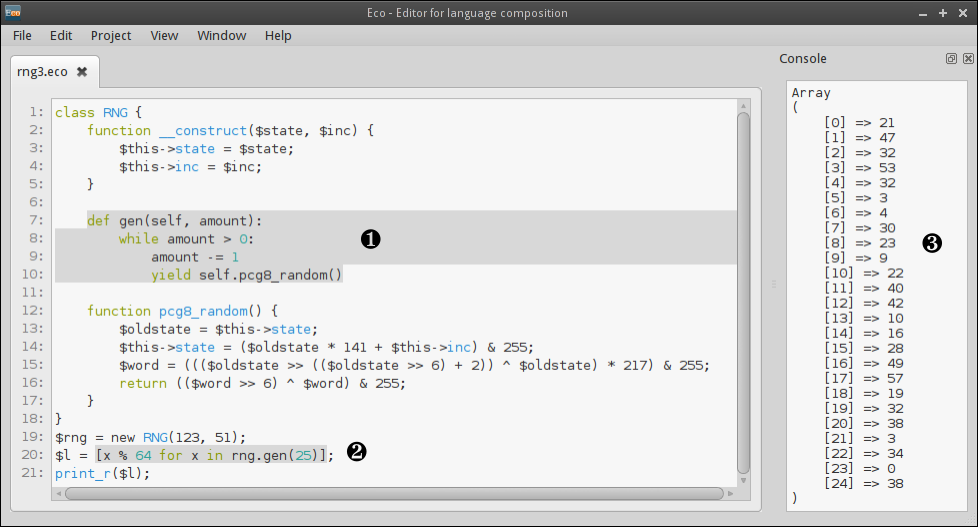Screen dimensions: 978x527
Task: Float the Console panel
Action: pyautogui.click(x=951, y=59)
